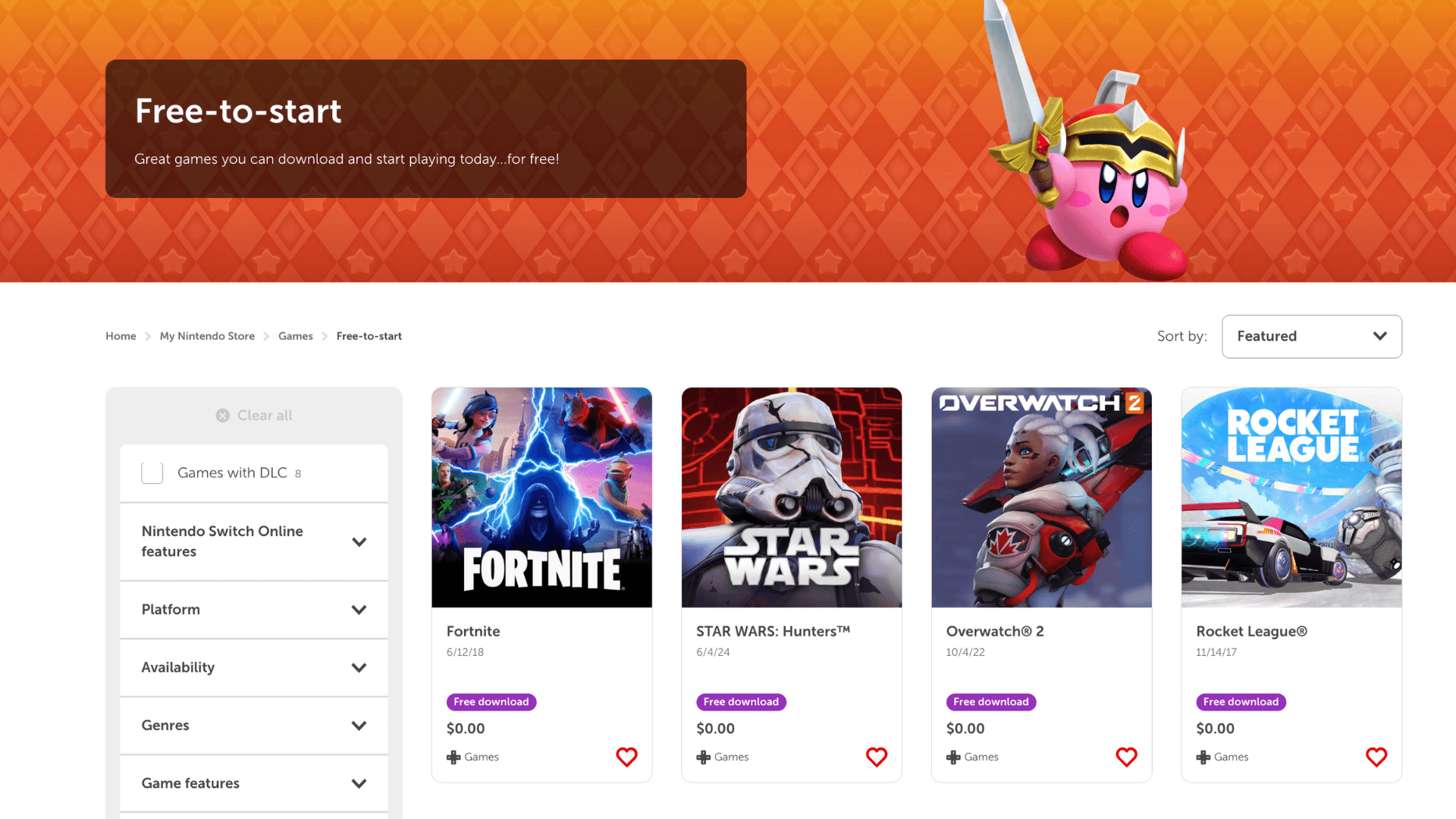Screen dimensions: 1456x819
Task: Click the circular X icon beside Clear all
Action: click(x=222, y=415)
